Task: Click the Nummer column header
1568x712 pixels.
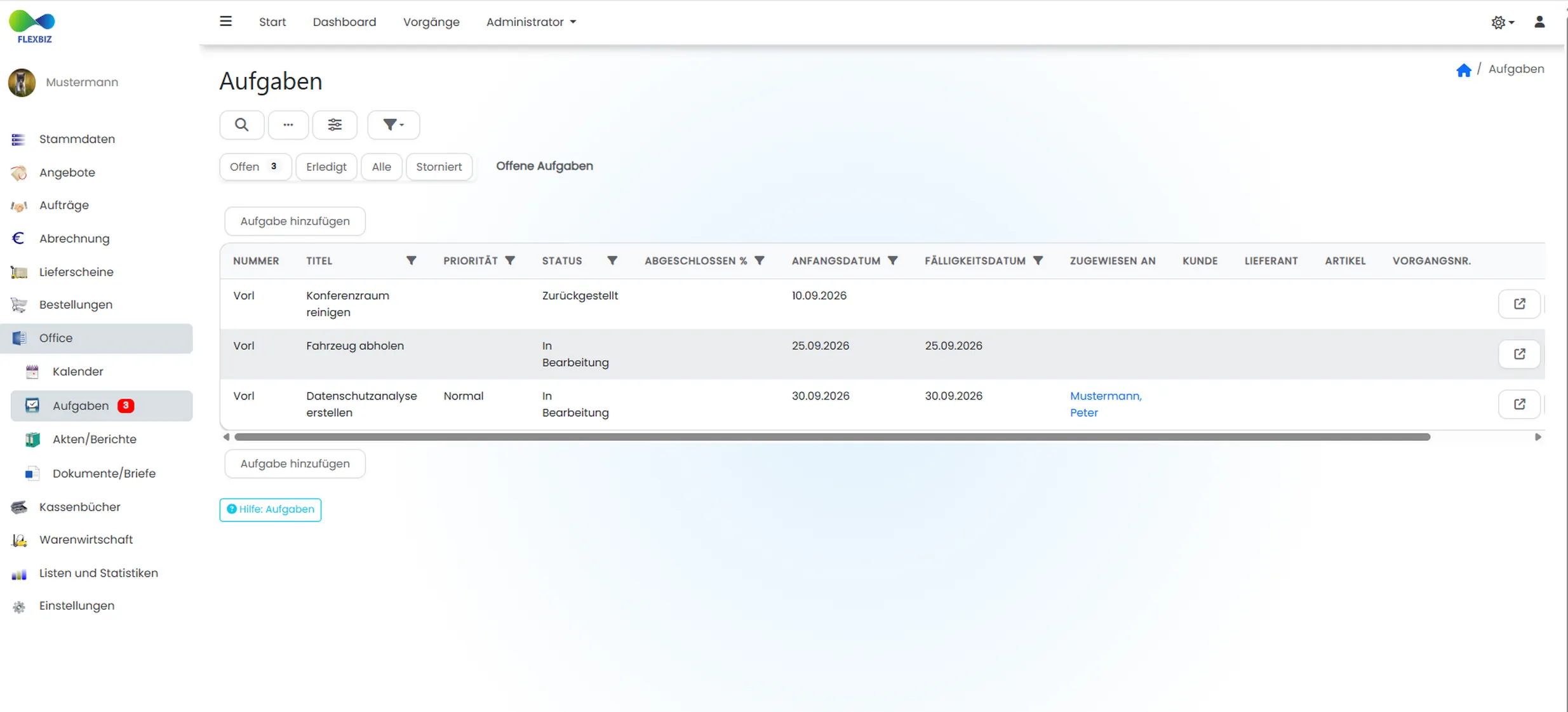Action: point(256,261)
